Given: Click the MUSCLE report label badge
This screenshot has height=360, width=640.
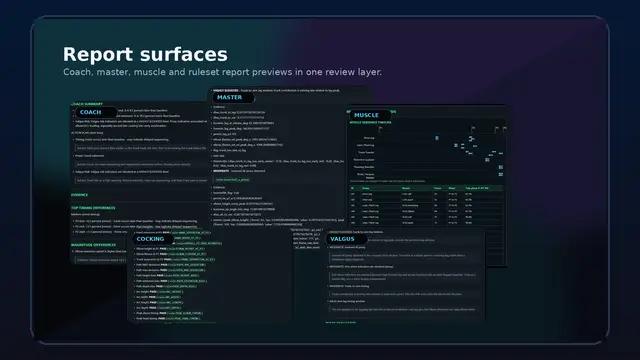Looking at the screenshot, I should click(369, 115).
